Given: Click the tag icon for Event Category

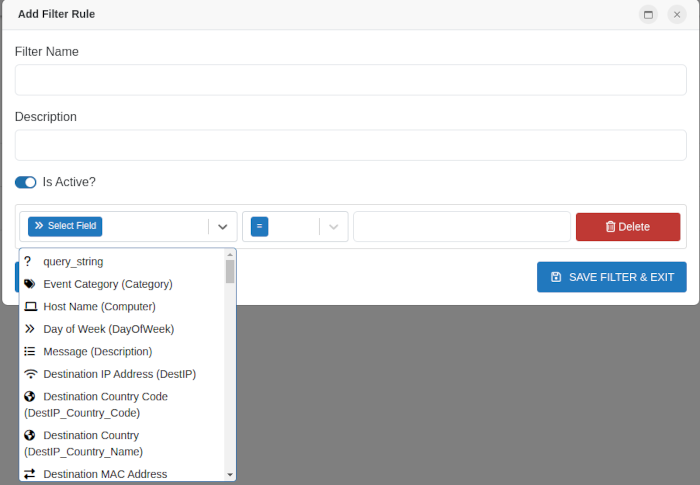Looking at the screenshot, I should pos(30,284).
